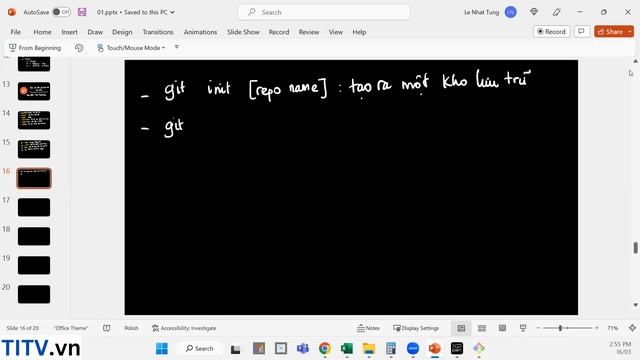Select slide 14 thumbnail

coord(34,120)
